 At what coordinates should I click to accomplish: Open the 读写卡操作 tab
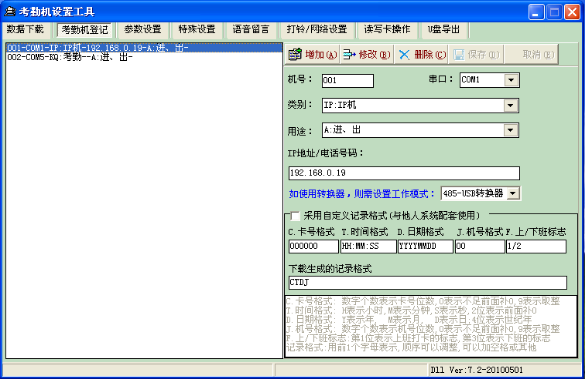coord(387,29)
